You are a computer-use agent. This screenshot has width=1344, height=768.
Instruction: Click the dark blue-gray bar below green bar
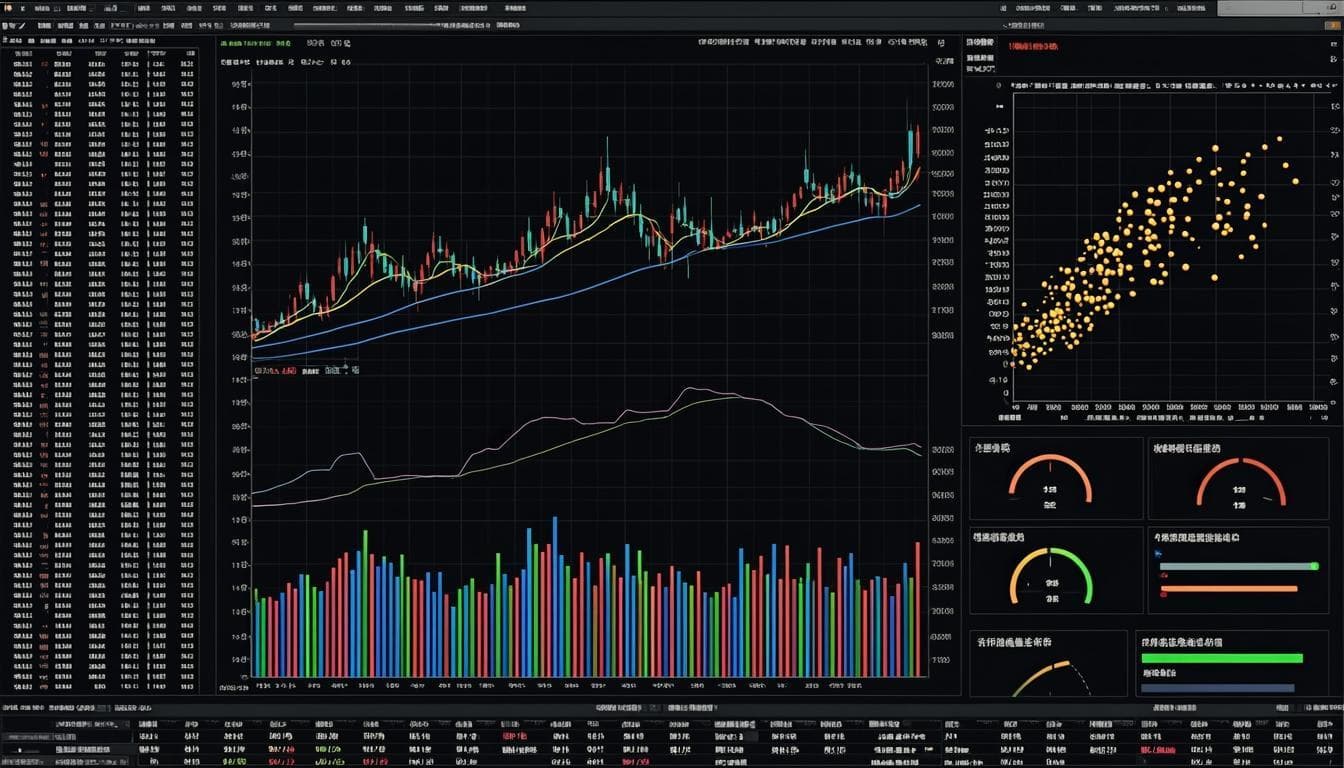point(1217,688)
